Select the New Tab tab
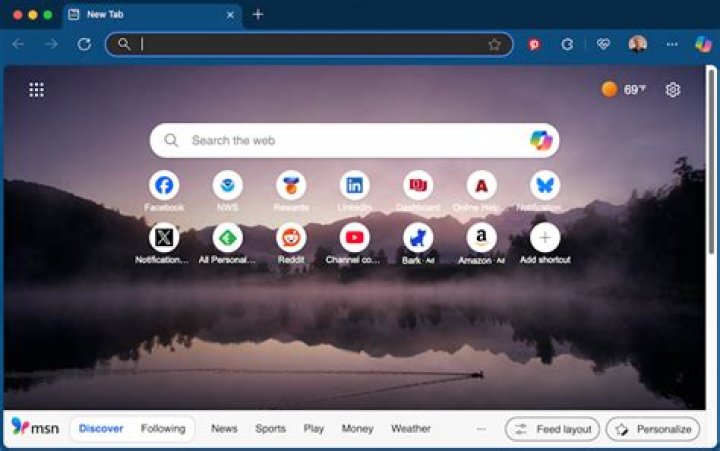This screenshot has height=451, width=720. pyautogui.click(x=152, y=15)
